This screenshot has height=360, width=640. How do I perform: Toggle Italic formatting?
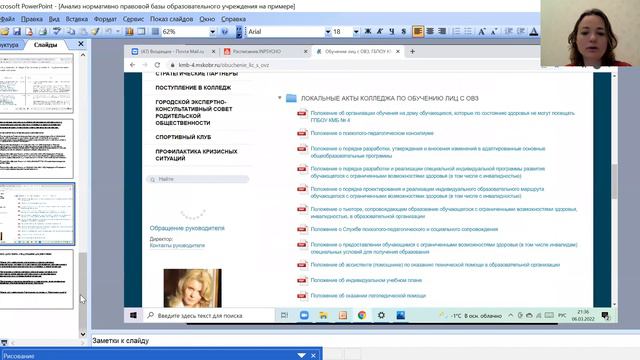click(x=380, y=31)
